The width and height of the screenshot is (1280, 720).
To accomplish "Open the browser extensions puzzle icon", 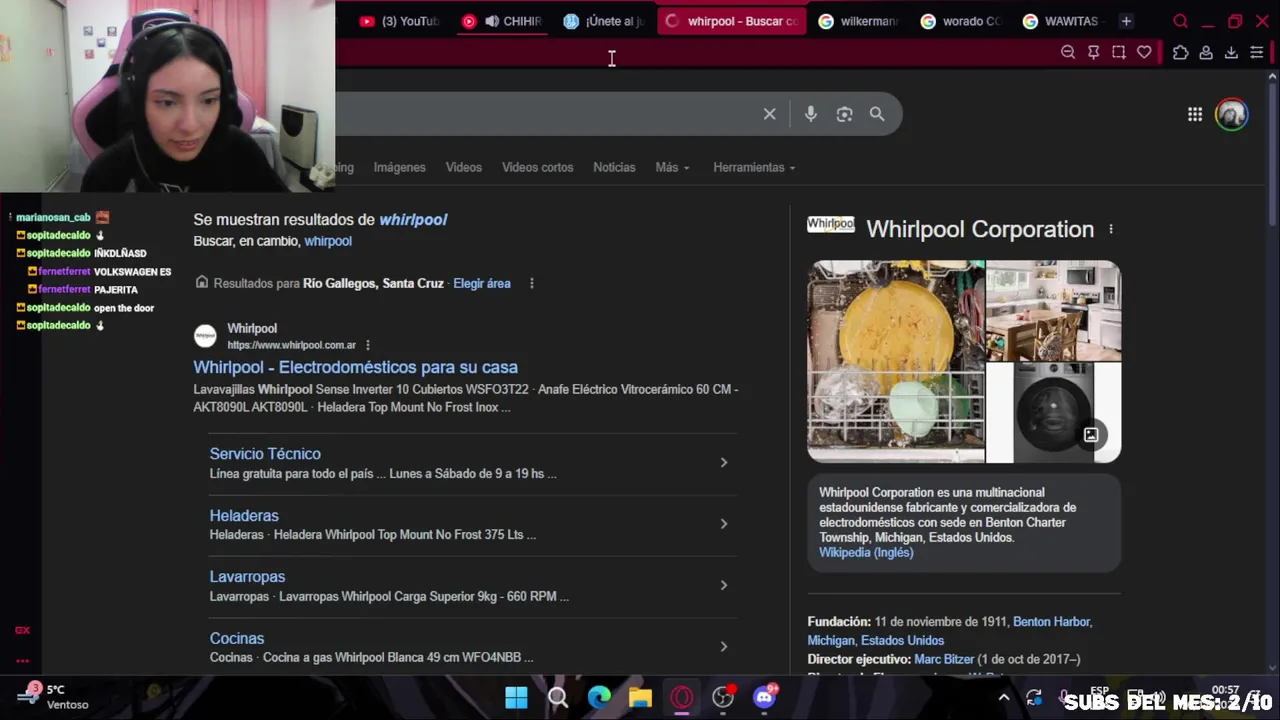I will tap(1180, 52).
